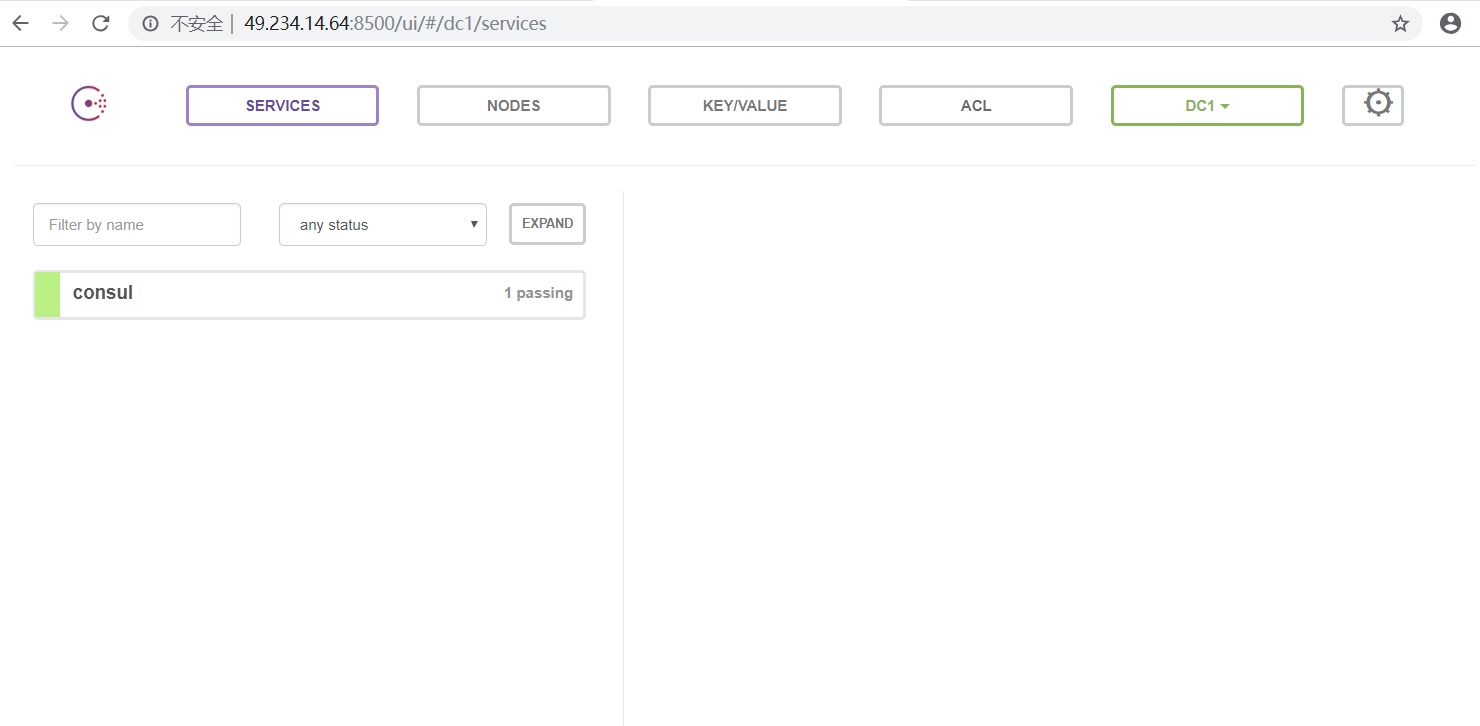This screenshot has width=1480, height=726.
Task: Open the SERVICES tab
Action: coord(282,105)
